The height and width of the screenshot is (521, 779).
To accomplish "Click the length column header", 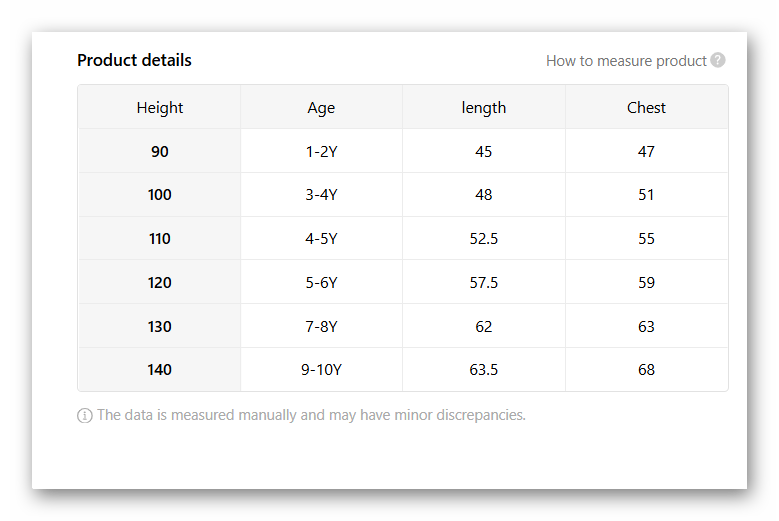I will 484,108.
